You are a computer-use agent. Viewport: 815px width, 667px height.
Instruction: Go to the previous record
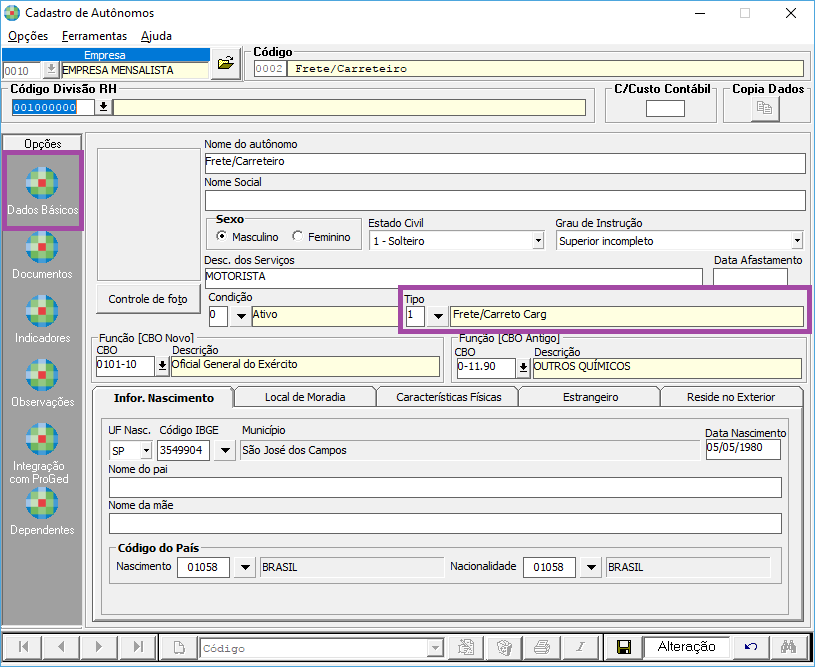pos(61,646)
